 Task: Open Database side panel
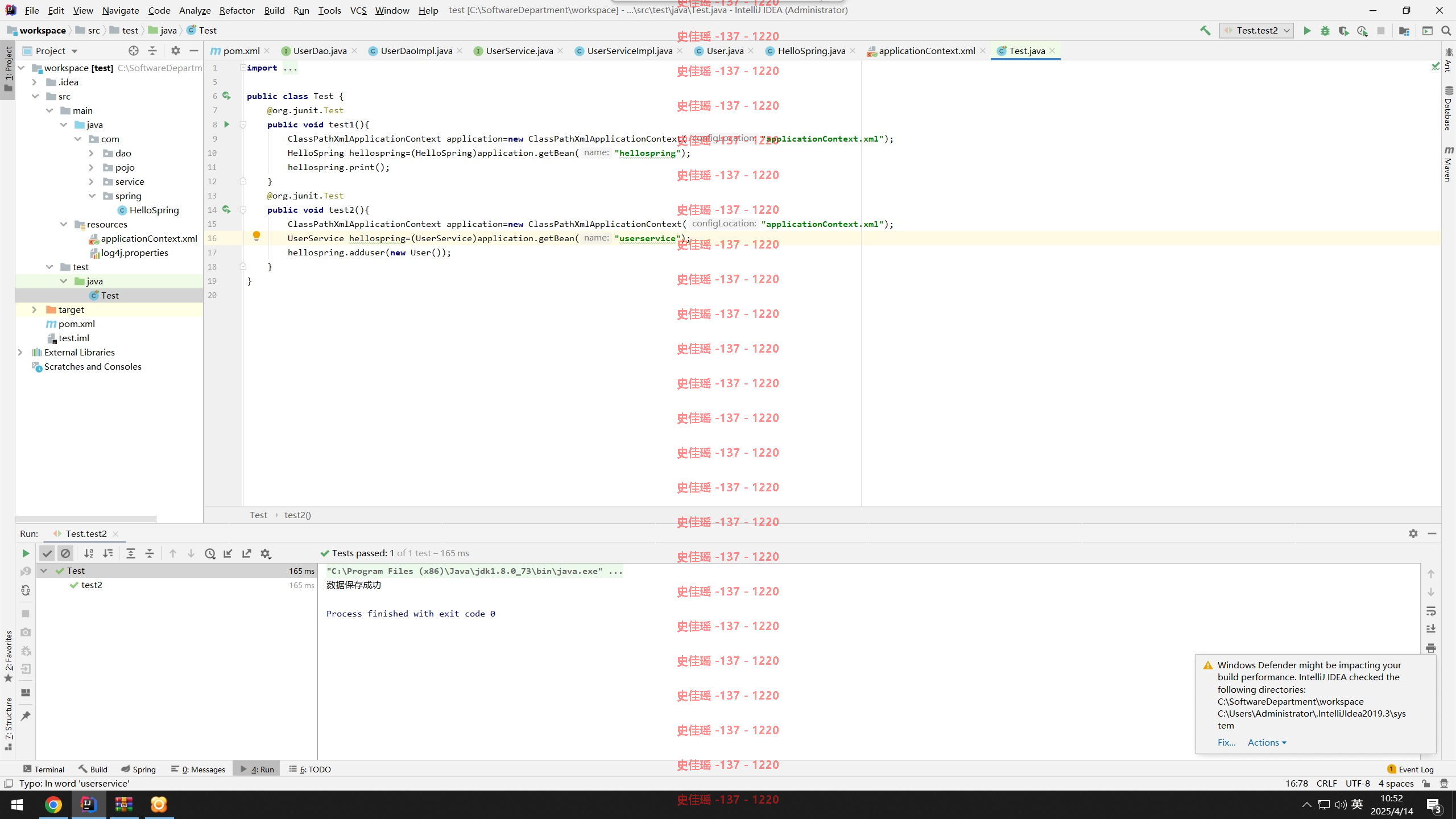point(1448,108)
